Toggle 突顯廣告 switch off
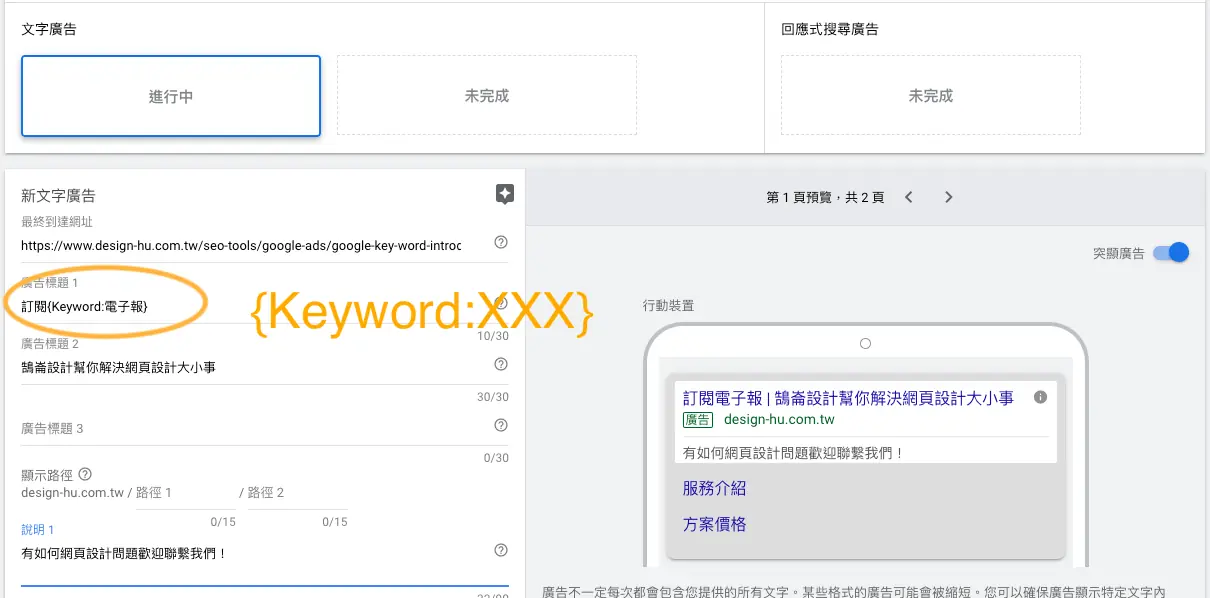 (1171, 253)
